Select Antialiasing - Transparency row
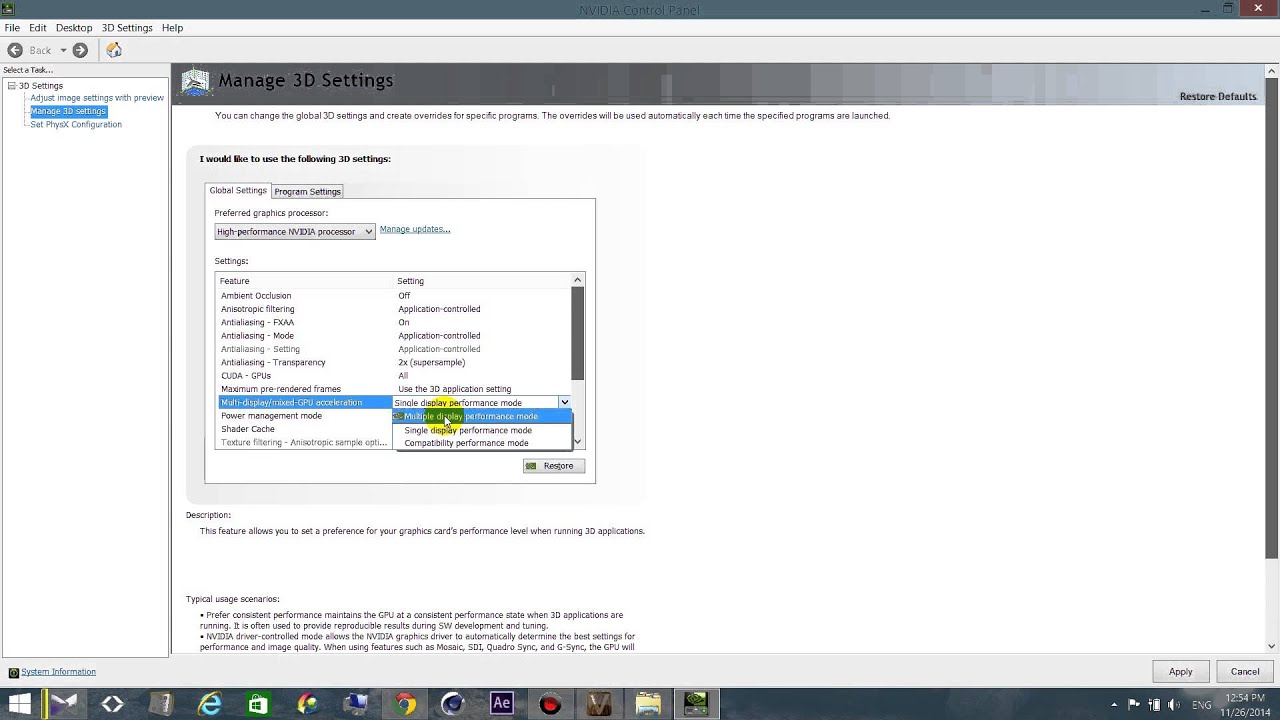Image resolution: width=1280 pixels, height=720 pixels. point(394,362)
